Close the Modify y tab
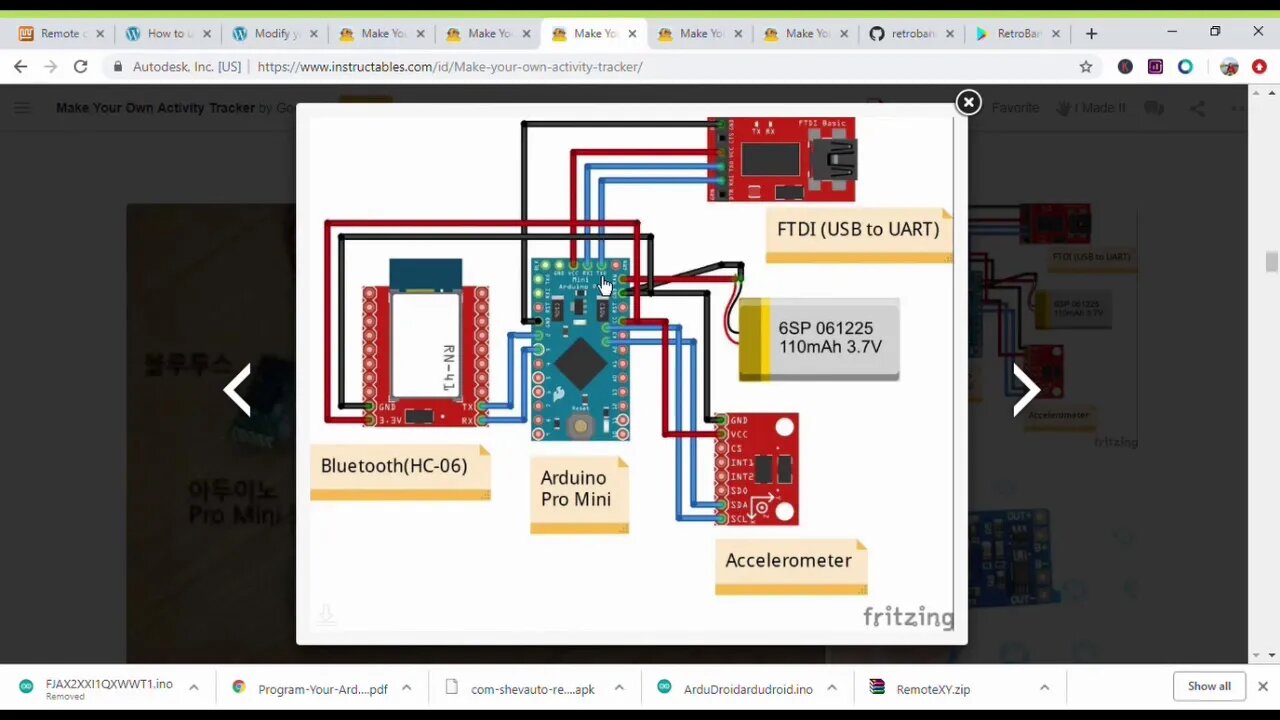 coord(313,34)
